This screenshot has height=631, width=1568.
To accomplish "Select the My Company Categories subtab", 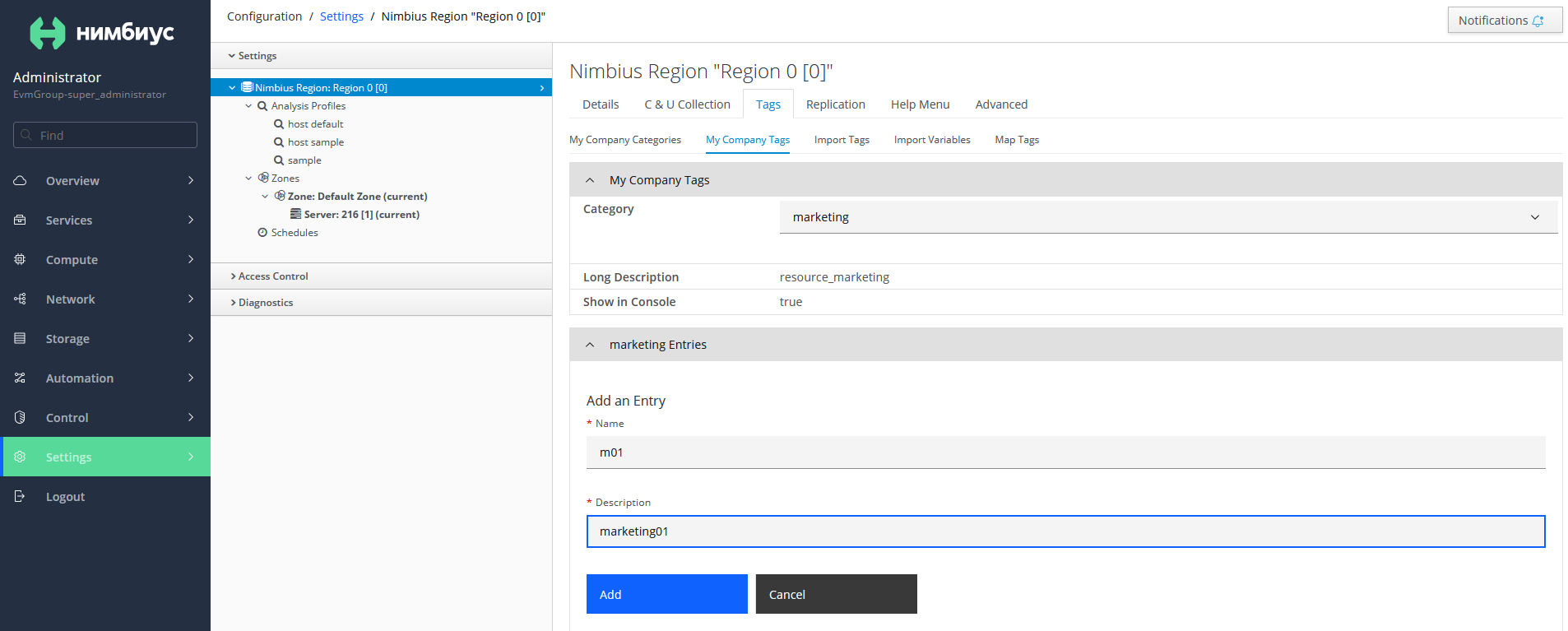I will pyautogui.click(x=625, y=140).
